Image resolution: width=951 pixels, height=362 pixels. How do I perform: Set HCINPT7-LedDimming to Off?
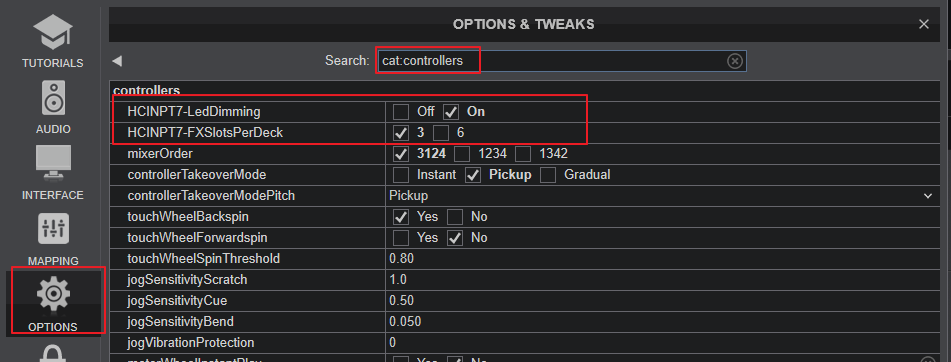[401, 112]
